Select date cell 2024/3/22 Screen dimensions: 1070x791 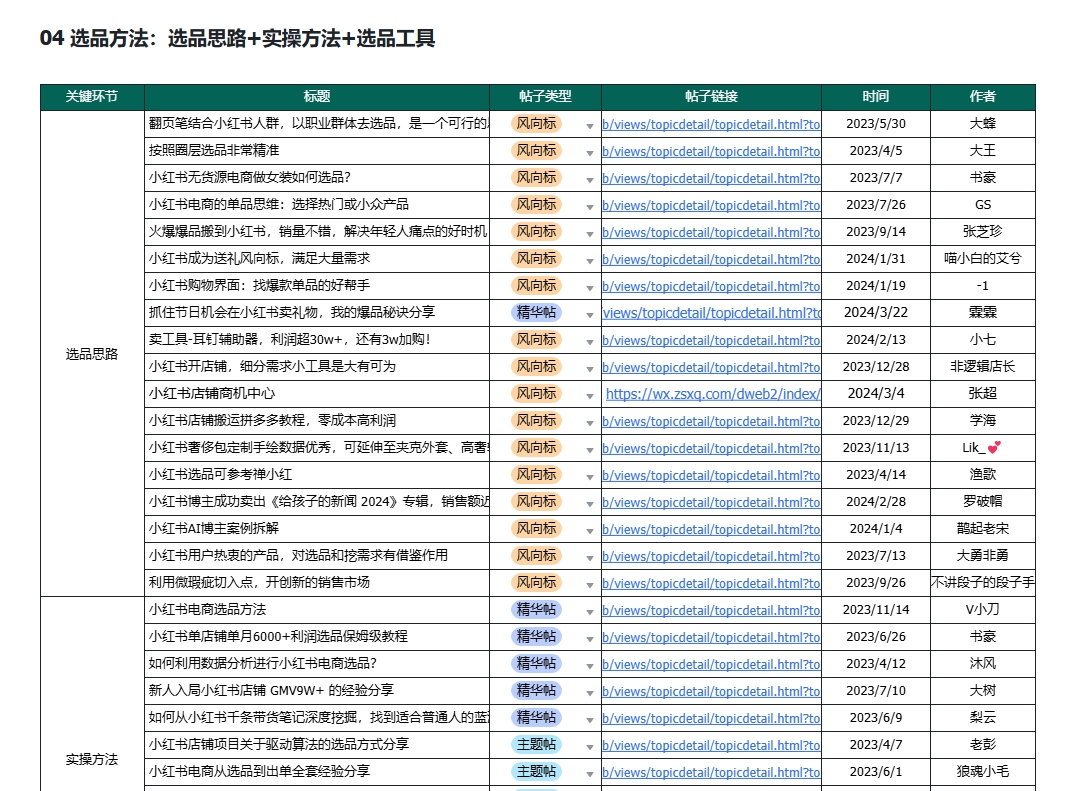coord(876,313)
